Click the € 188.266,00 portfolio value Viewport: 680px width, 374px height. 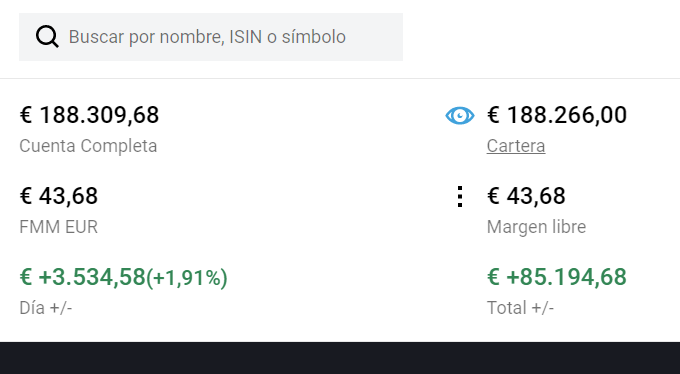557,115
